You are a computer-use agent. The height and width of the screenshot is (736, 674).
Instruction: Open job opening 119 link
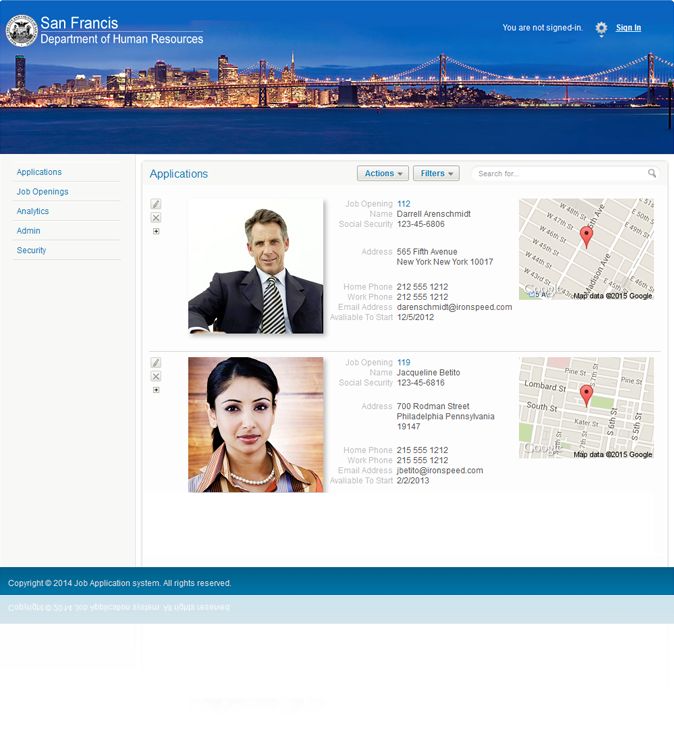(x=404, y=362)
